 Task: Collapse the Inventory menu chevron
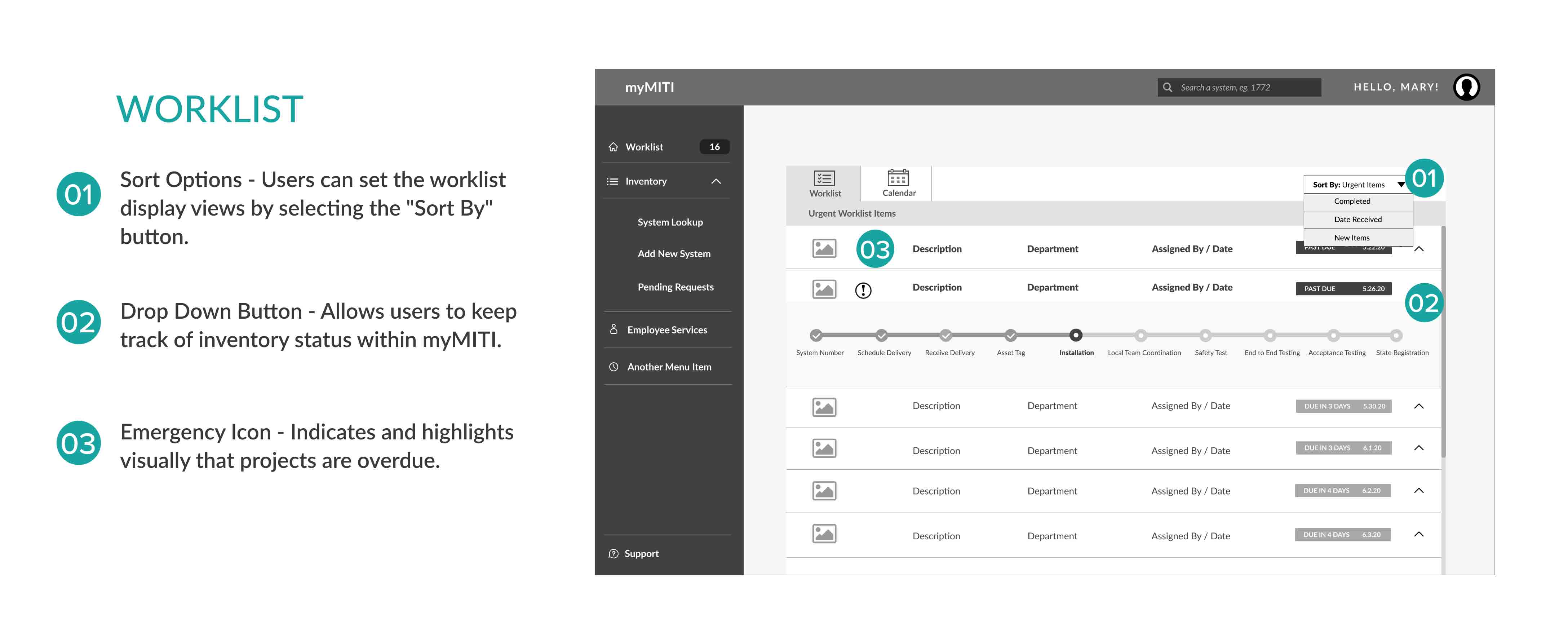click(x=716, y=181)
